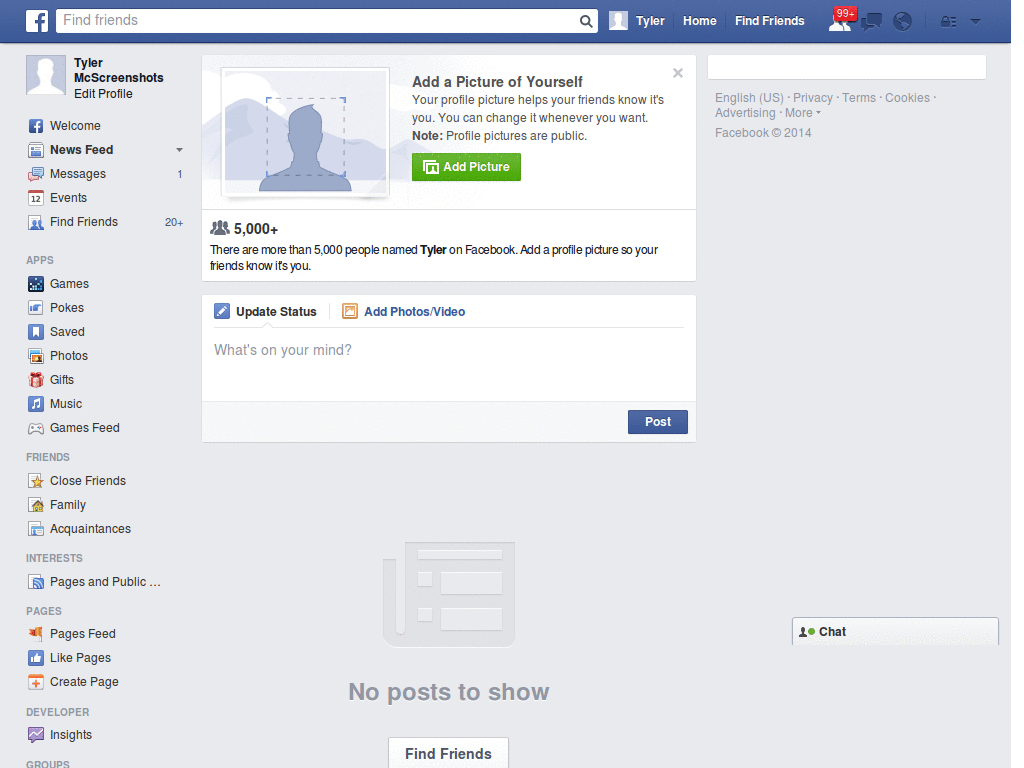The image size is (1024, 768).
Task: Open Tyler profile link in top bar
Action: tap(650, 21)
